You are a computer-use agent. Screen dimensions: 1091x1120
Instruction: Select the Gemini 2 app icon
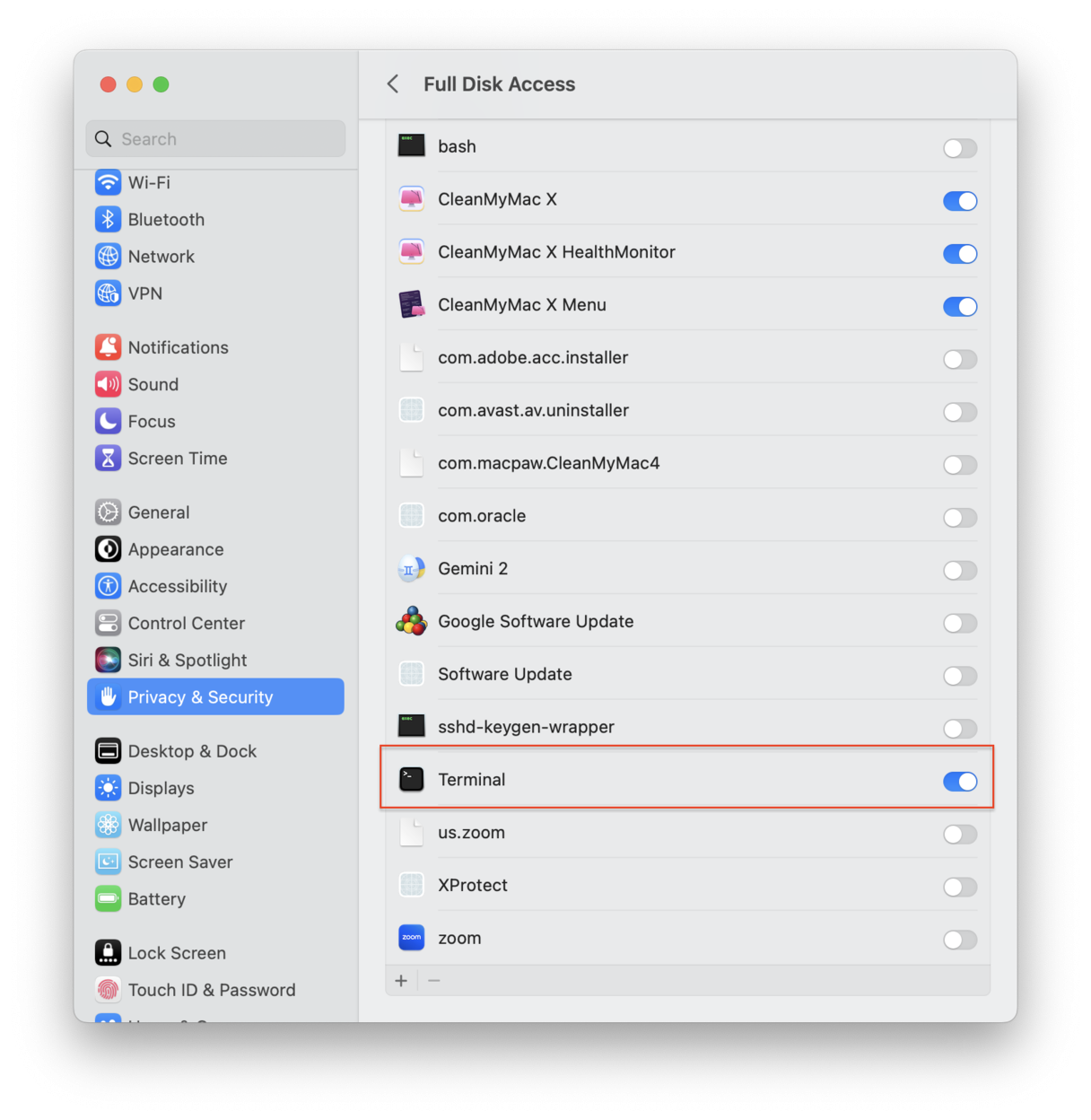[411, 568]
